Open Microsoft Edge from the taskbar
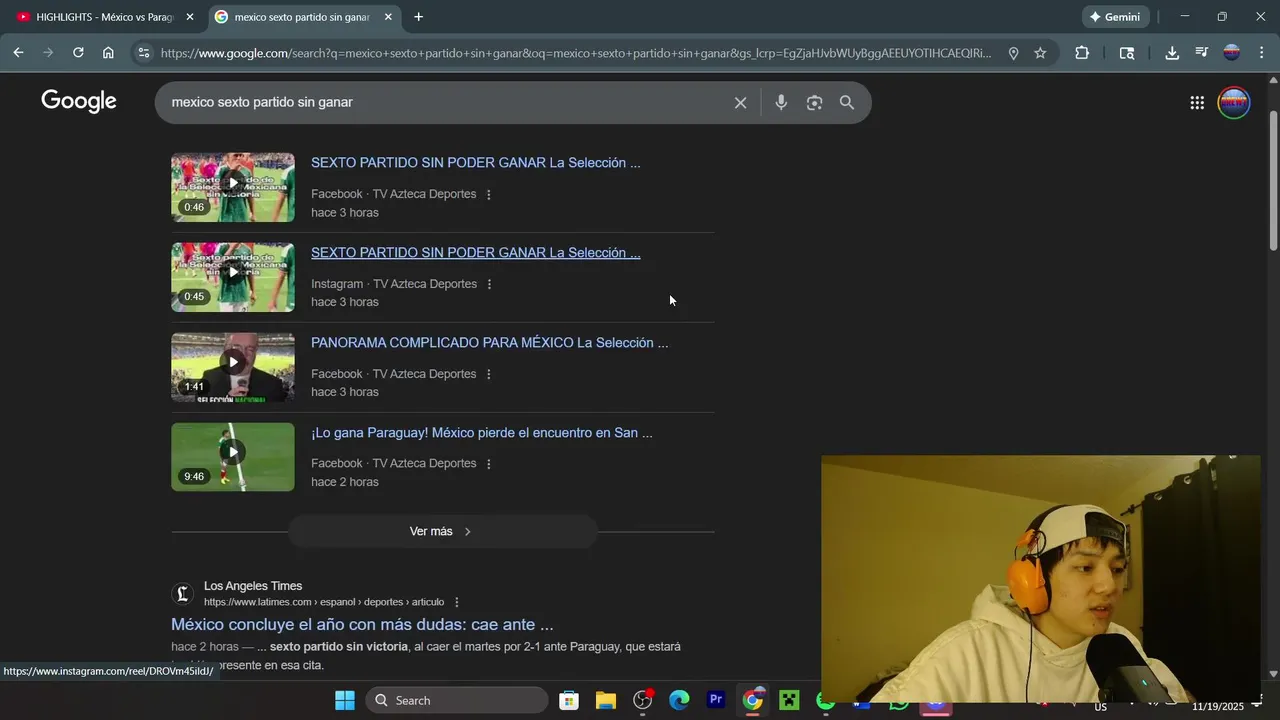Screen dimensions: 1280x720 pos(679,700)
